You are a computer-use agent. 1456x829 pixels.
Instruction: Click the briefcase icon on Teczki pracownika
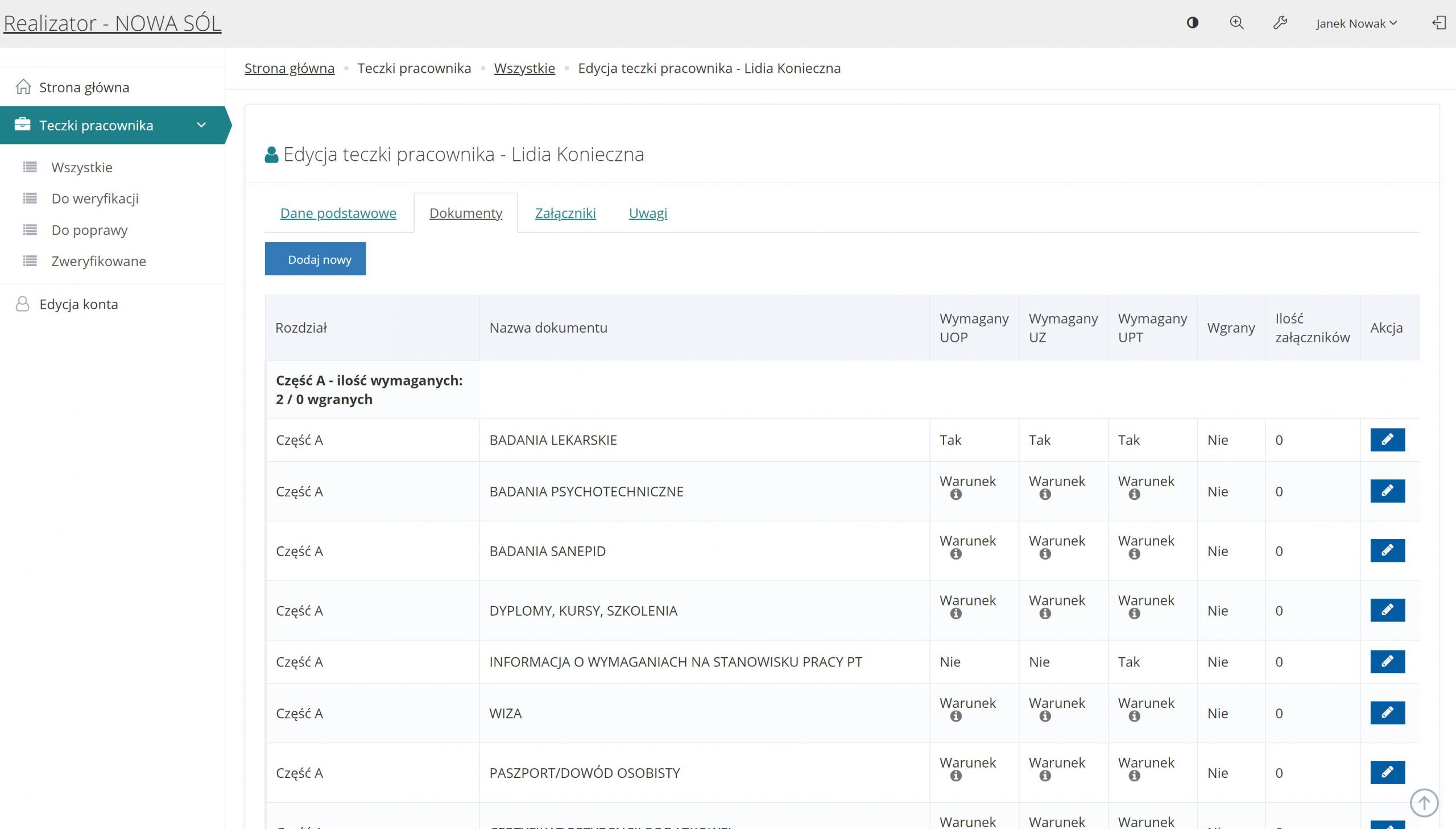pos(23,124)
